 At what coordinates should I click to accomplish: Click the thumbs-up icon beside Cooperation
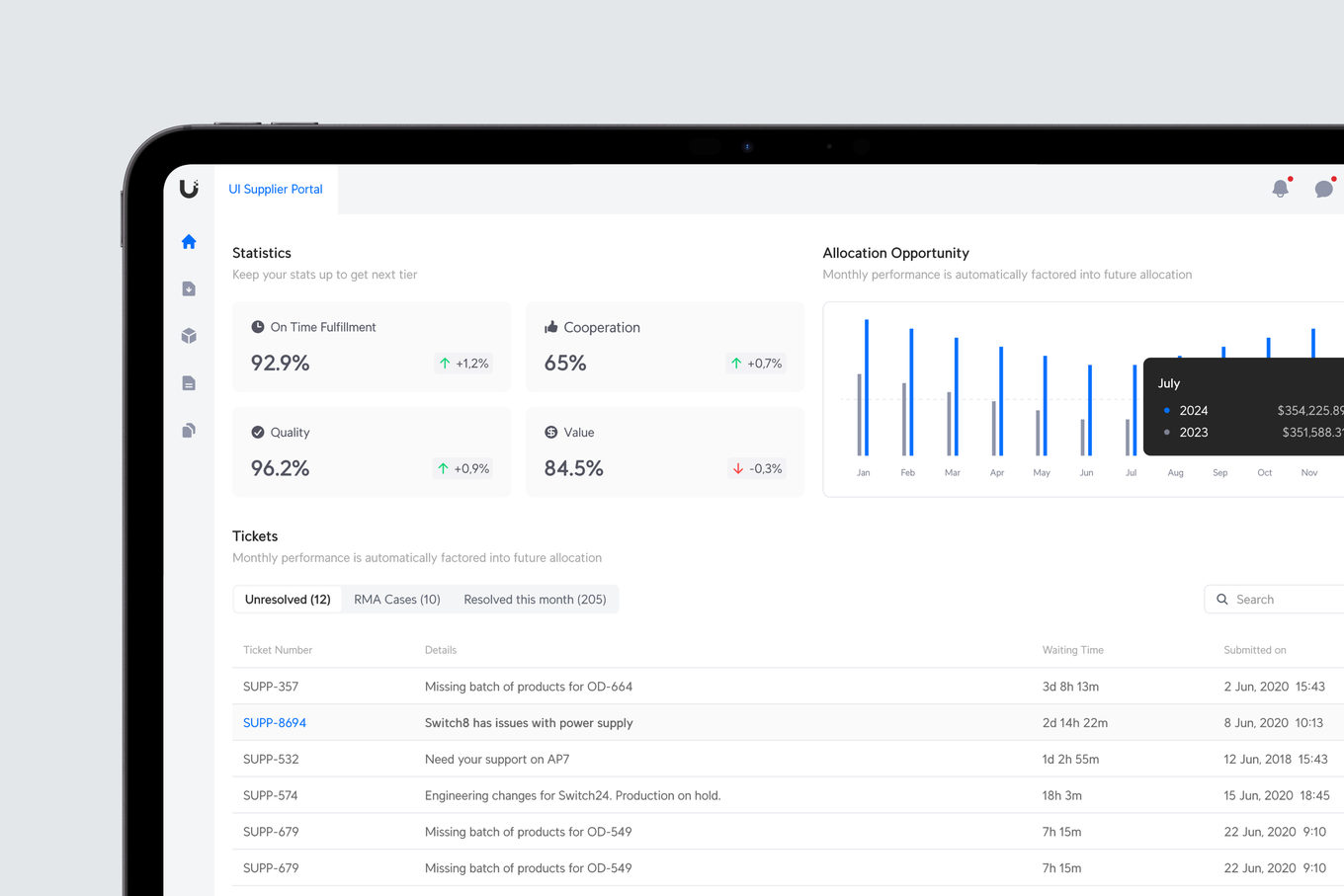coord(551,327)
